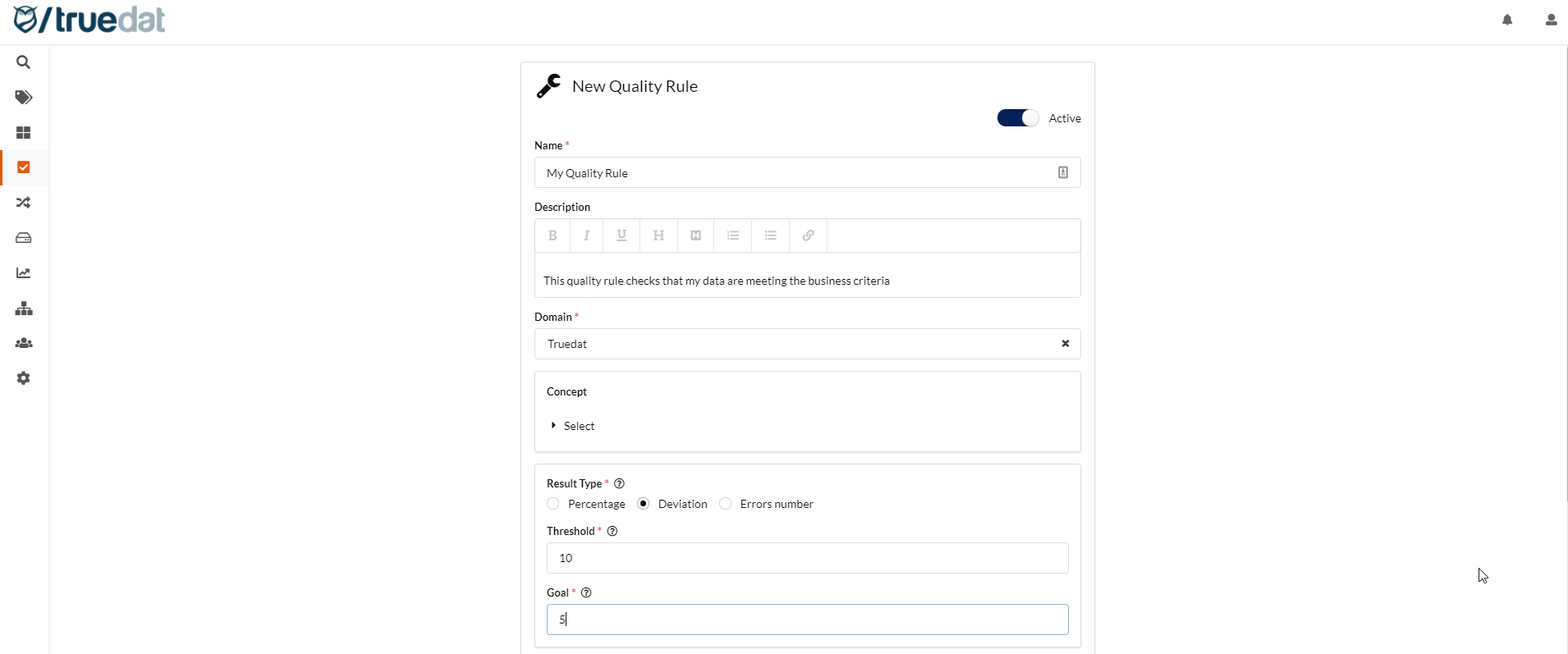This screenshot has height=654, width=1568.
Task: Click the notifications bell icon
Action: (1507, 20)
